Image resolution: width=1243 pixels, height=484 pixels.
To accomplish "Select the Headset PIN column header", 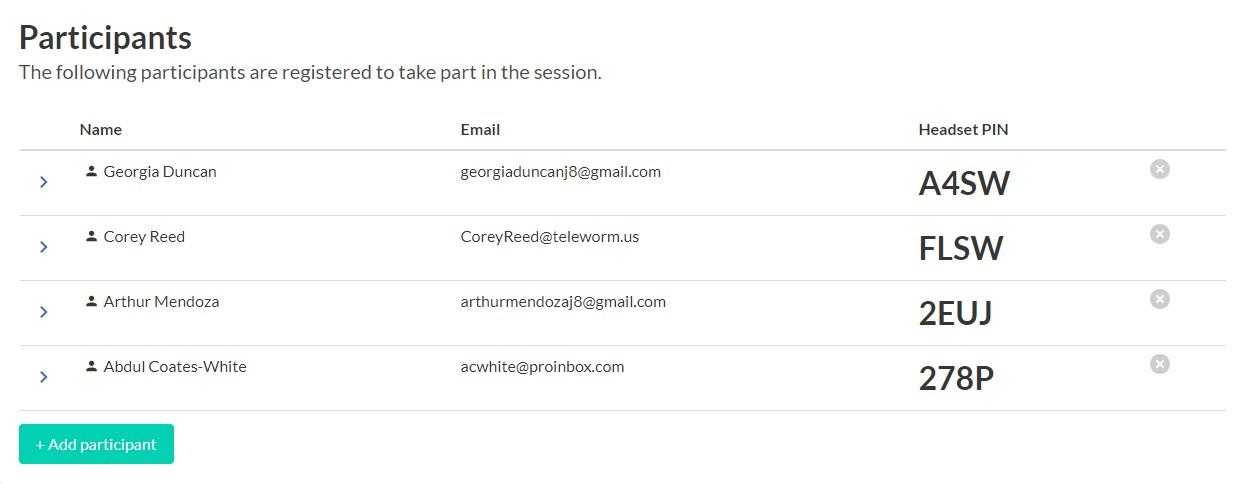I will point(963,129).
